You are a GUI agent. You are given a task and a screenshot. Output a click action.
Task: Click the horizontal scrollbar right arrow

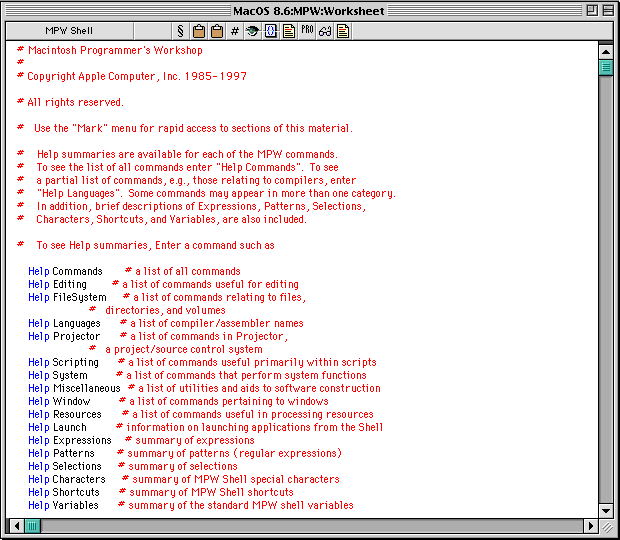(x=589, y=525)
